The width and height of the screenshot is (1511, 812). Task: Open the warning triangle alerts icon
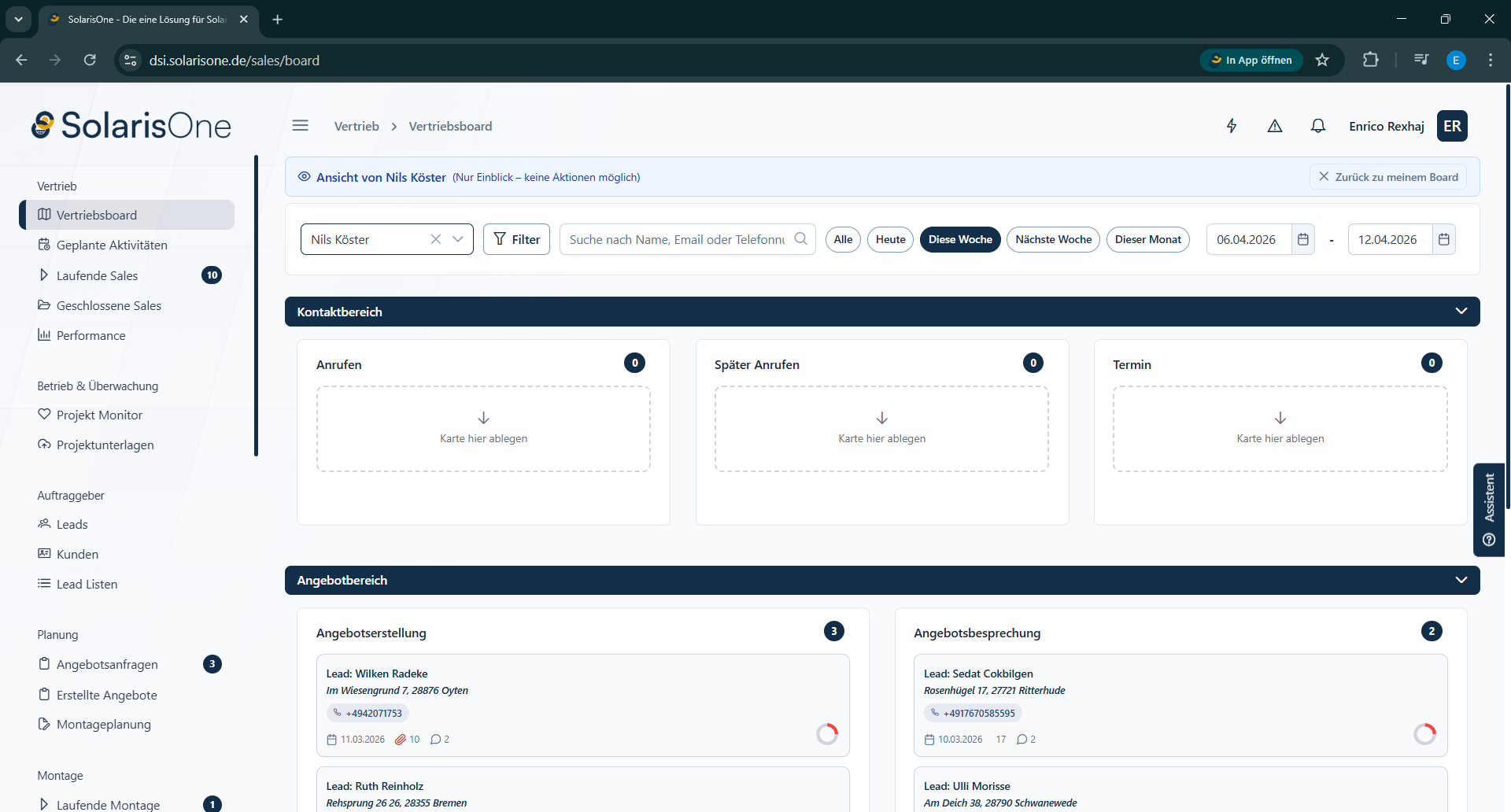pyautogui.click(x=1275, y=126)
